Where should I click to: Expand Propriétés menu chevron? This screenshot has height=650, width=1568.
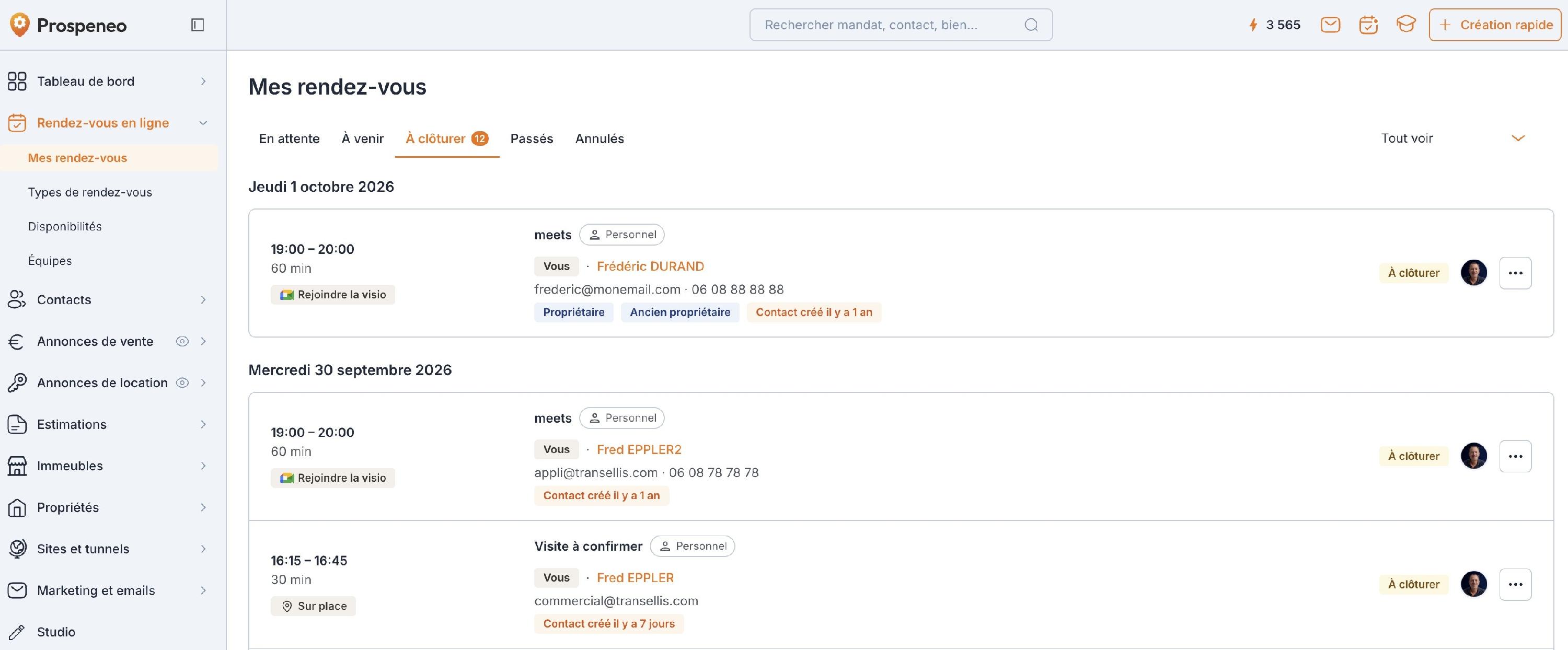203,507
